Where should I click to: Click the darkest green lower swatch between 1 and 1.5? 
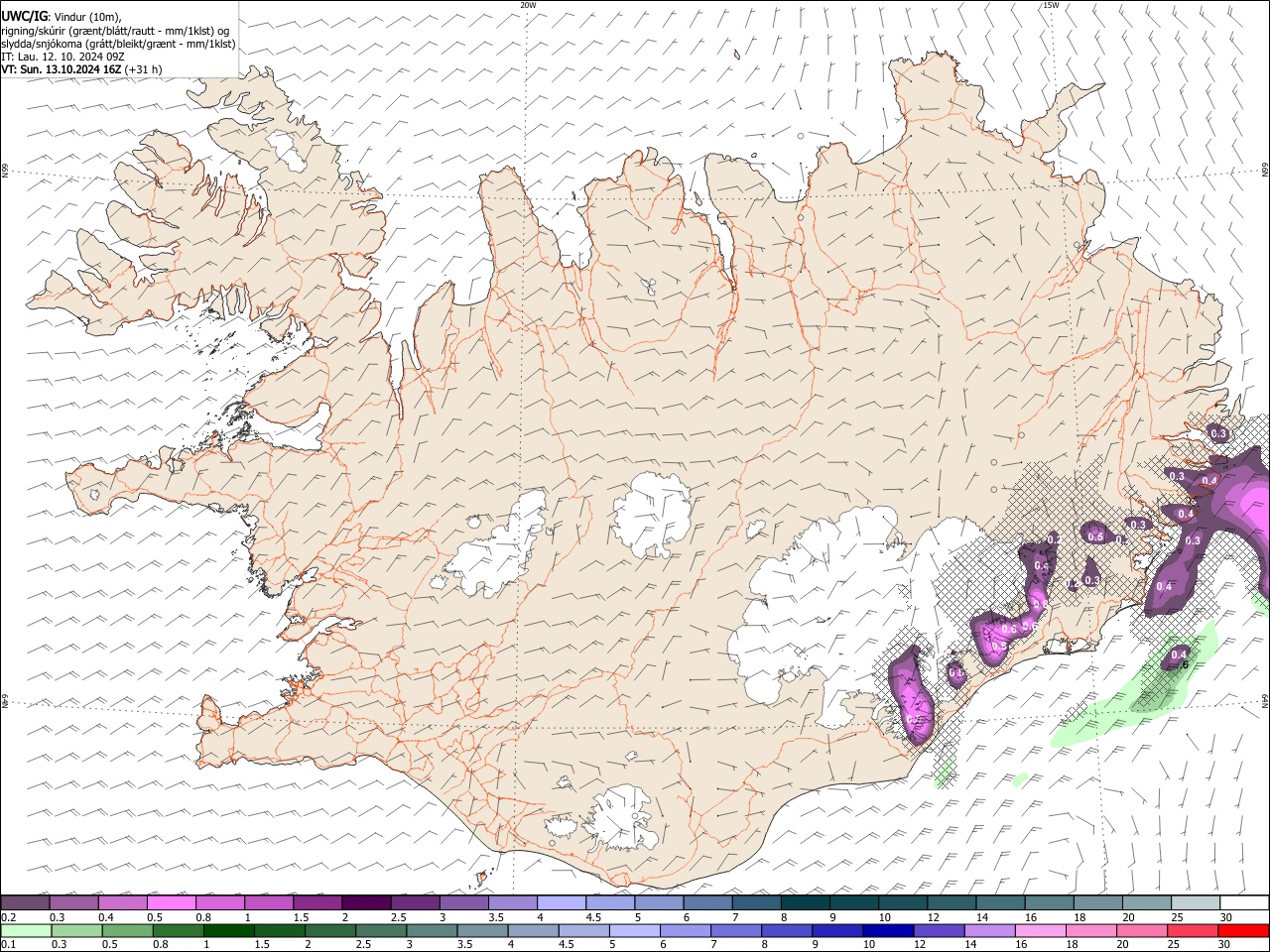click(x=228, y=930)
